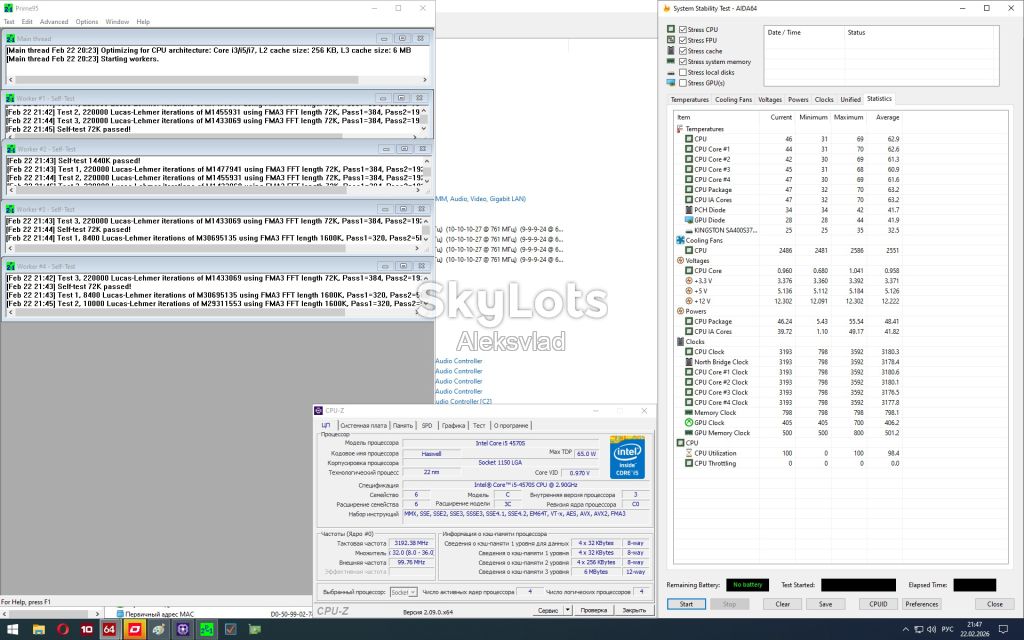Open the Options menu in Prime95
This screenshot has width=1024, height=640.
tap(87, 22)
